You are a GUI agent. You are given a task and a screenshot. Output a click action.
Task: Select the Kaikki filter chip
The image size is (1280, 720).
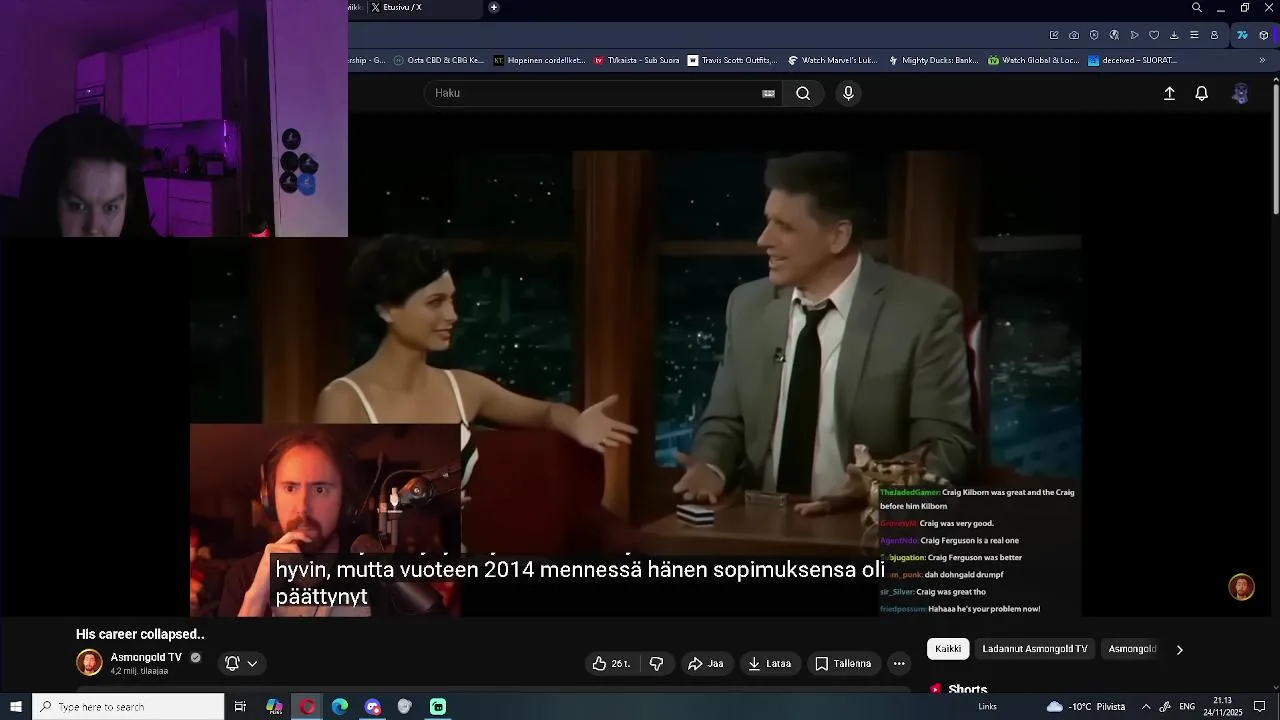pos(948,649)
